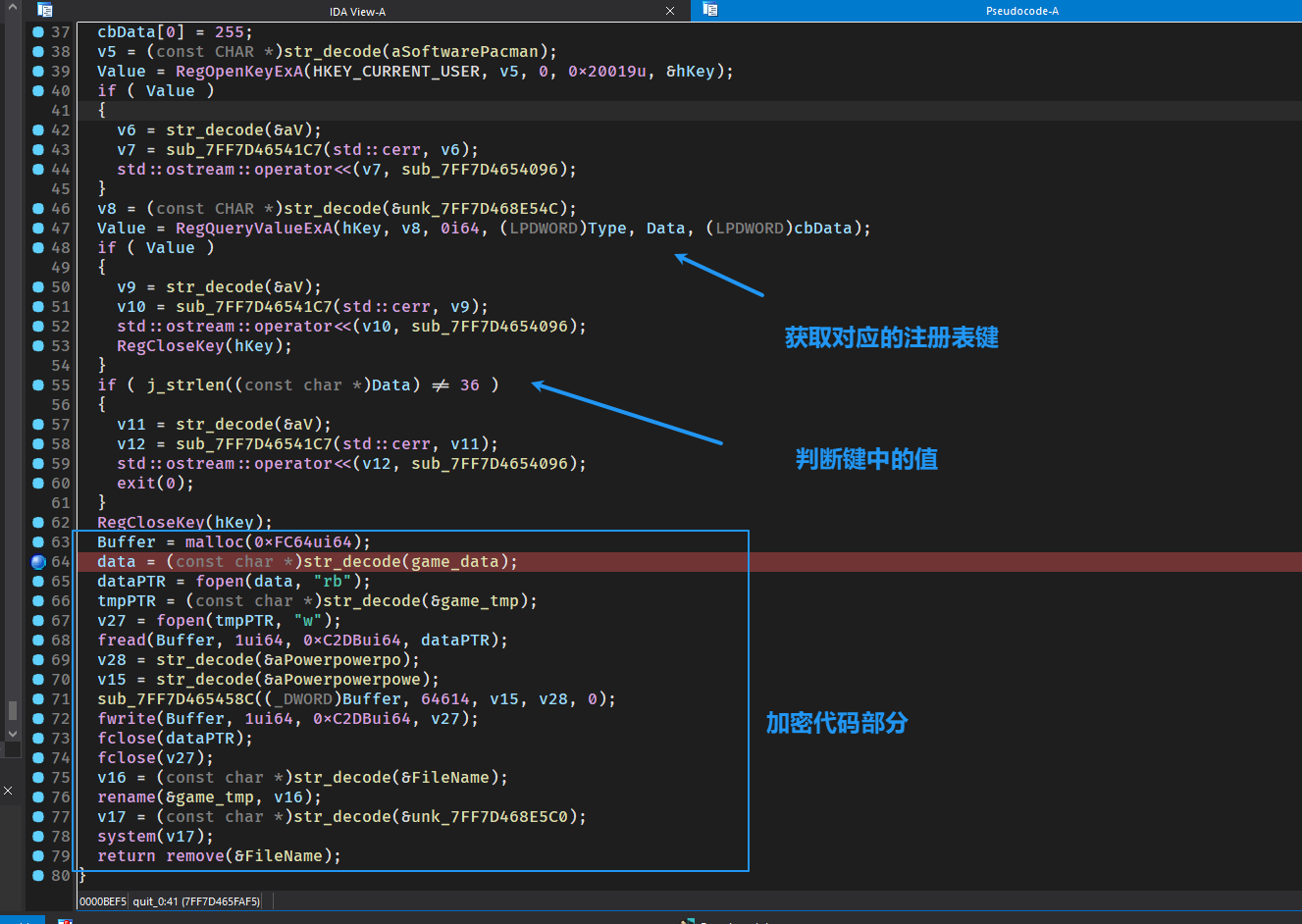Screen dimensions: 1302x924
Task: Toggle breakpoint dot on line 63
Action: pyautogui.click(x=38, y=542)
